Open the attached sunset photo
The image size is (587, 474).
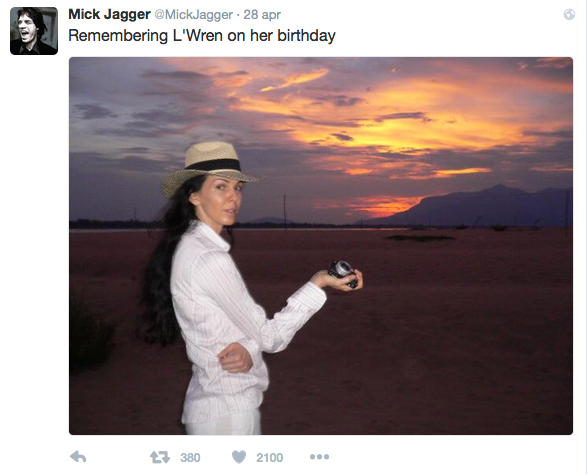point(321,246)
